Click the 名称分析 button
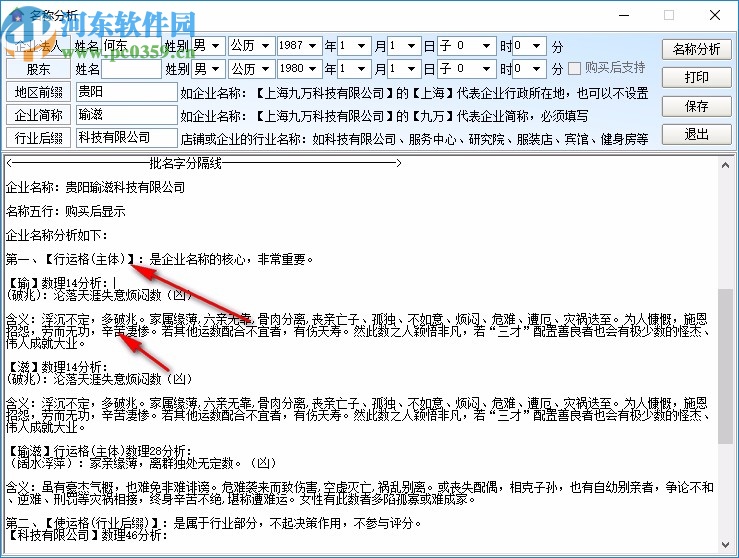This screenshot has height=558, width=739. [x=696, y=49]
